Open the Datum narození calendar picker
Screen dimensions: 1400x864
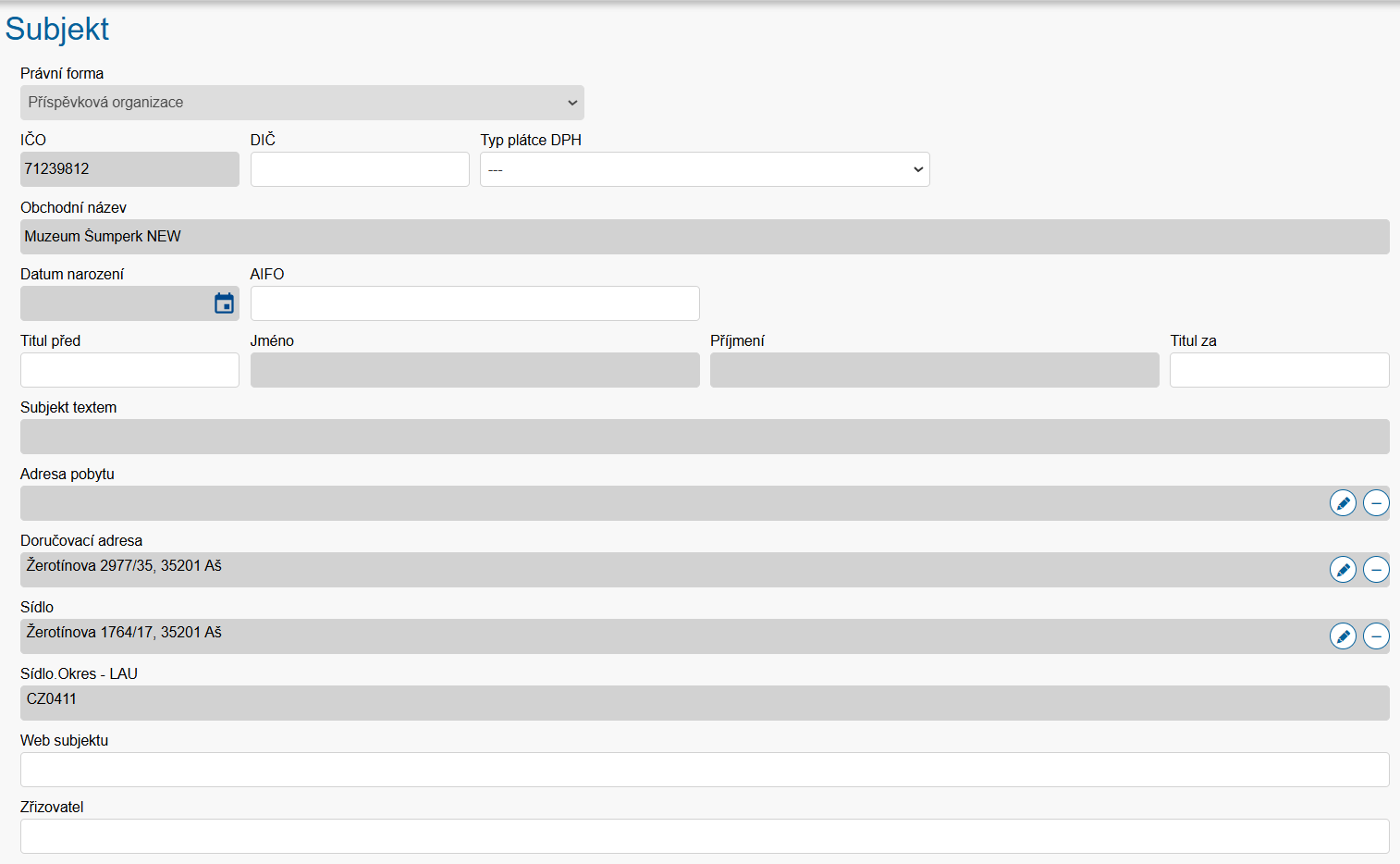(x=224, y=303)
